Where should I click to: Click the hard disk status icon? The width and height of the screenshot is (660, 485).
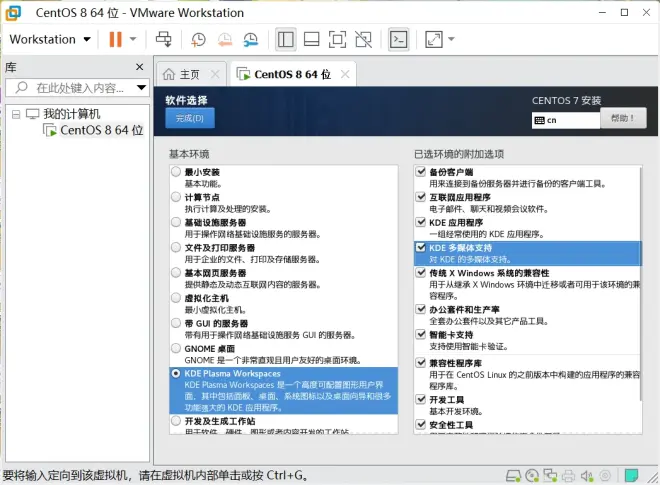pos(514,476)
